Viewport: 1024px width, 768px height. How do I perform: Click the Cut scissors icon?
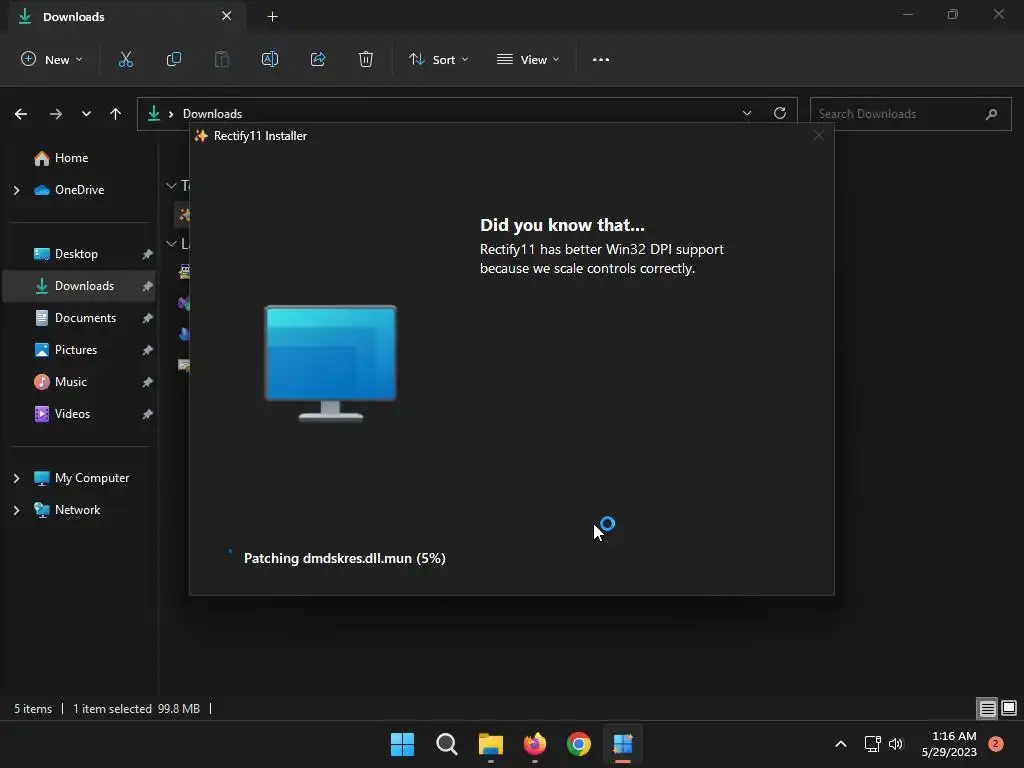pyautogui.click(x=125, y=59)
